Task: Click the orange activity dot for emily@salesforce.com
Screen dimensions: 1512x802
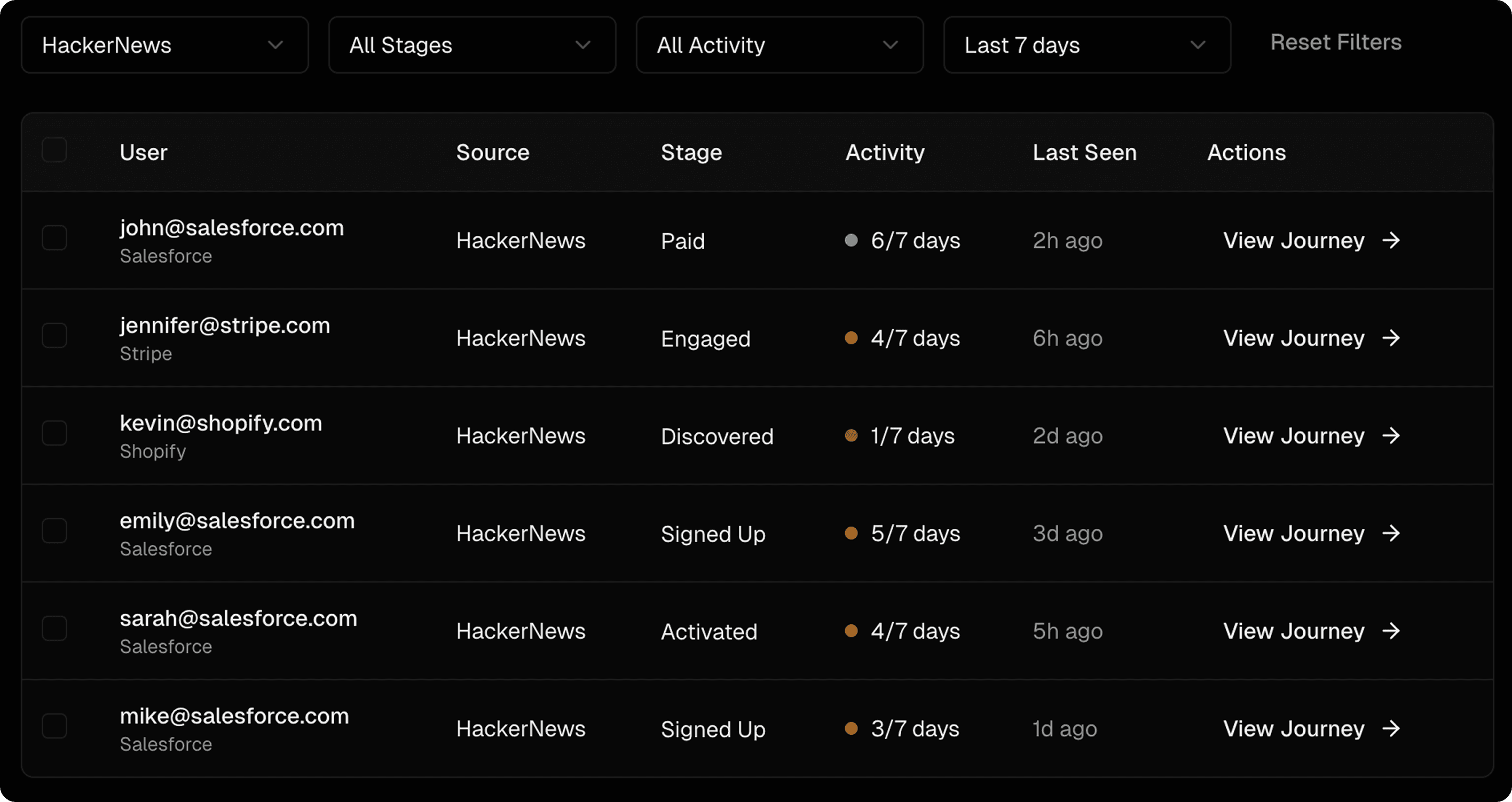Action: [x=851, y=533]
